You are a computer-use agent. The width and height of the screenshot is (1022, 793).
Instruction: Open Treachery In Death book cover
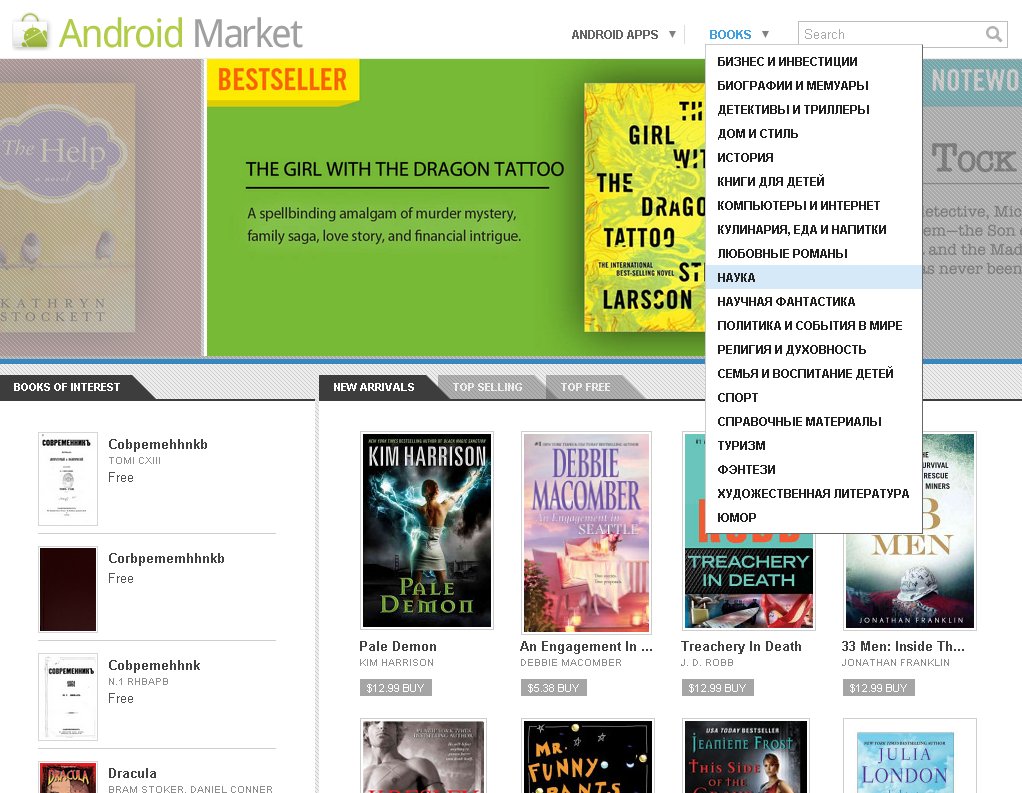click(748, 580)
